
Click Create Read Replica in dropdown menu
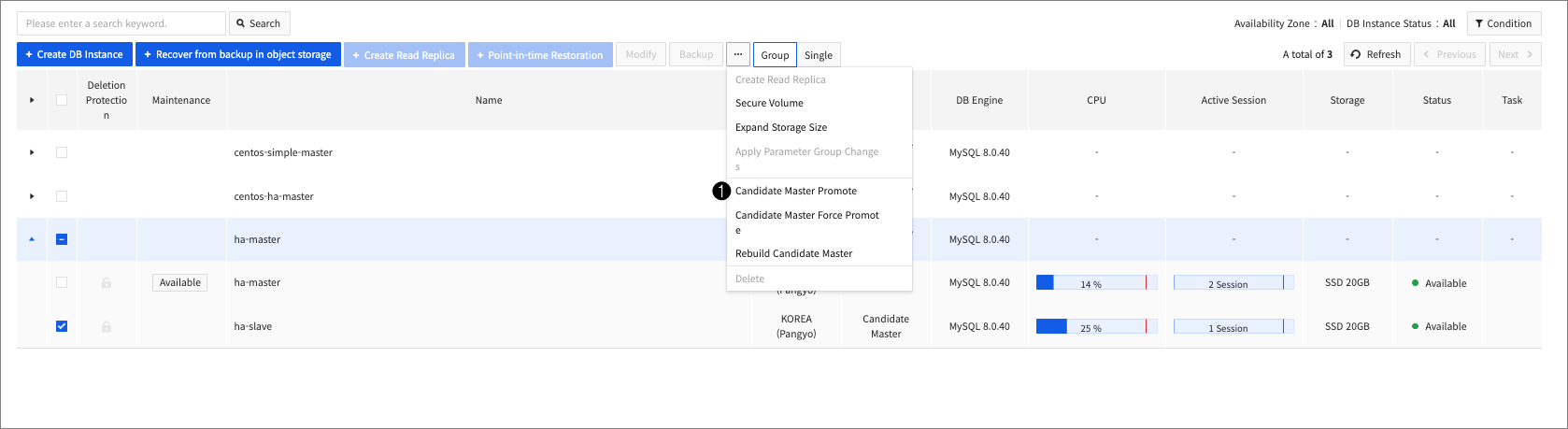[x=780, y=79]
